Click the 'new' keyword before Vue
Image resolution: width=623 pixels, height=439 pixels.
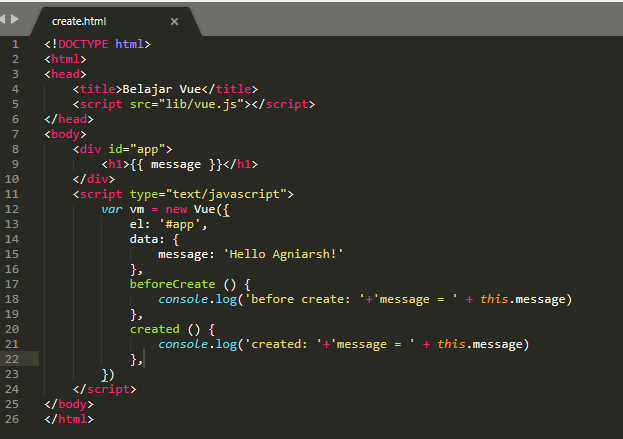click(x=176, y=209)
